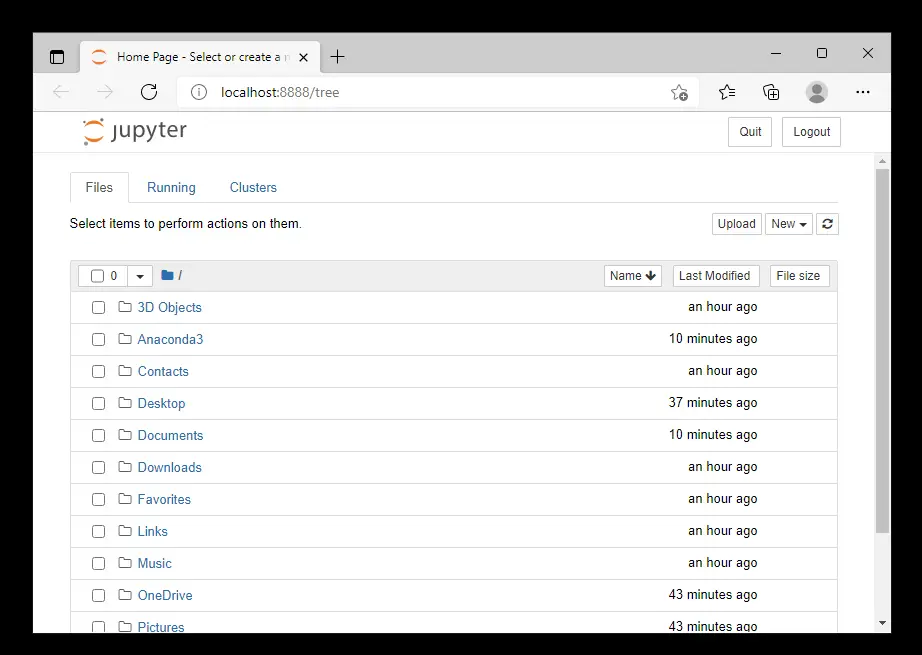Image resolution: width=922 pixels, height=655 pixels.
Task: Sort files by Name
Action: click(x=632, y=276)
